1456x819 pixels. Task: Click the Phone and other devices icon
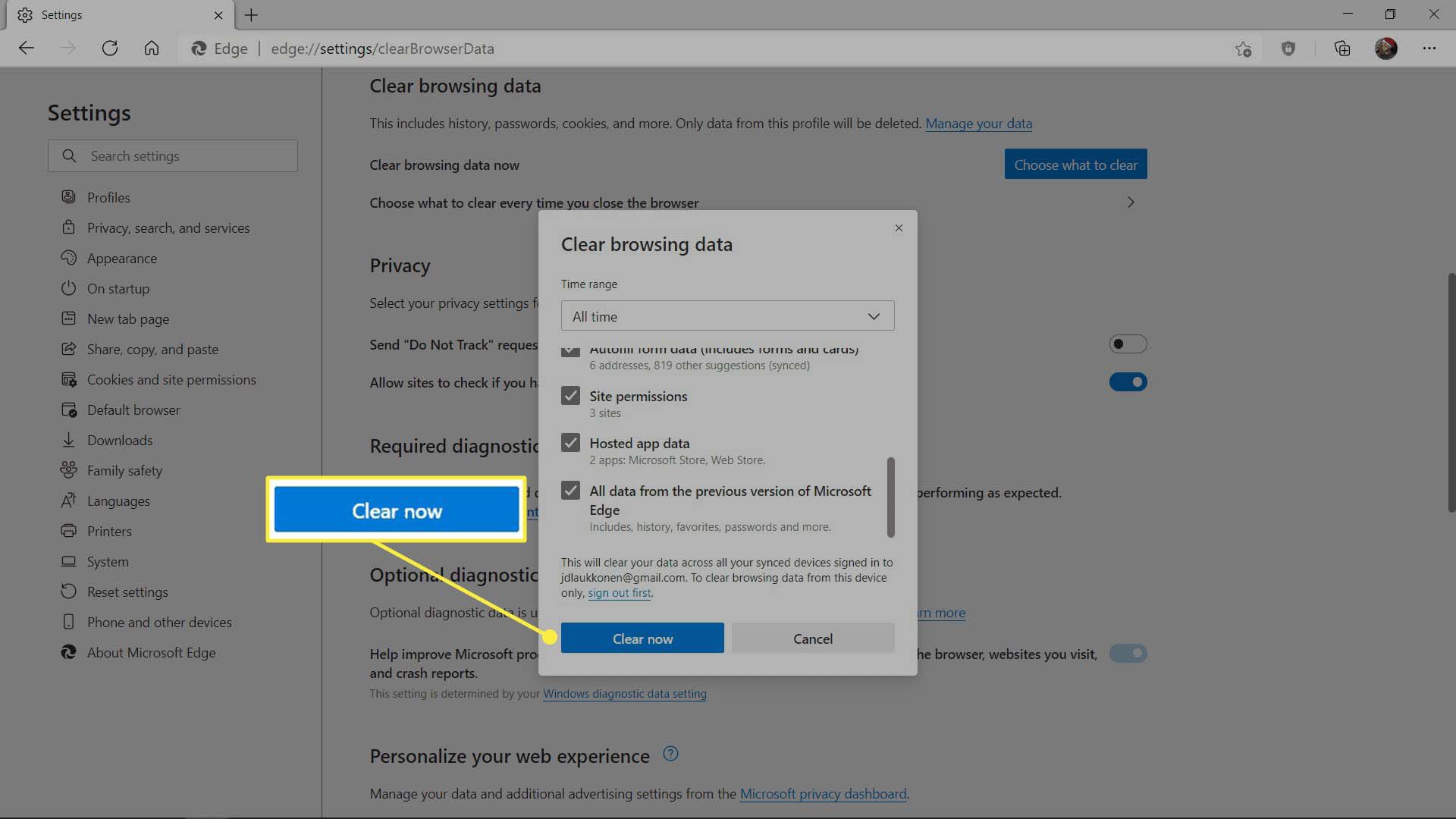click(x=68, y=622)
